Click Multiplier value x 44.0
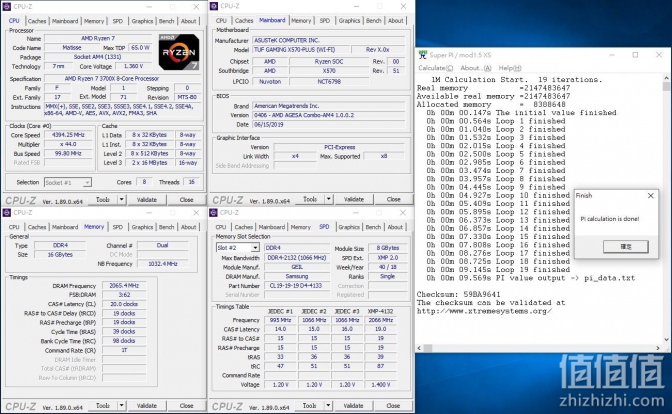The width and height of the screenshot is (672, 414). tap(68, 144)
